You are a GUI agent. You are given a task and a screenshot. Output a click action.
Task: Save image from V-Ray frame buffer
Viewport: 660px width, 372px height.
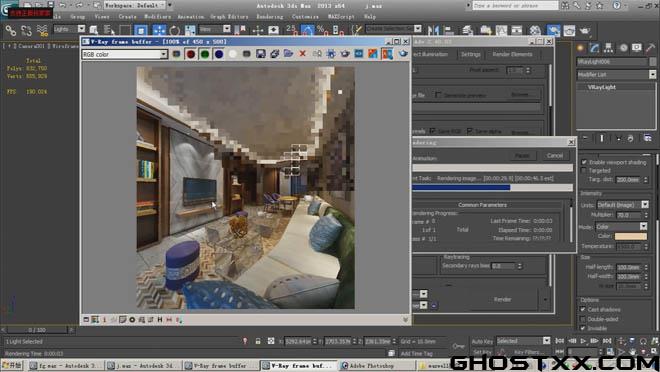(x=261, y=54)
